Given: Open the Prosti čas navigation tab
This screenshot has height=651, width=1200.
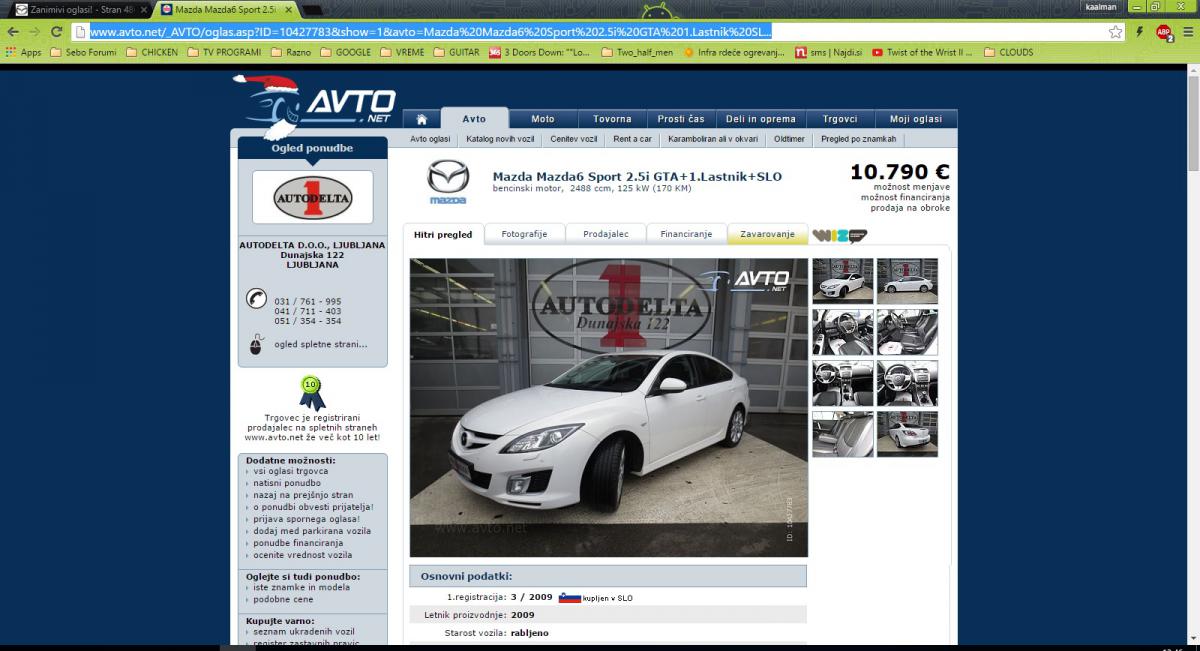Looking at the screenshot, I should (x=681, y=119).
